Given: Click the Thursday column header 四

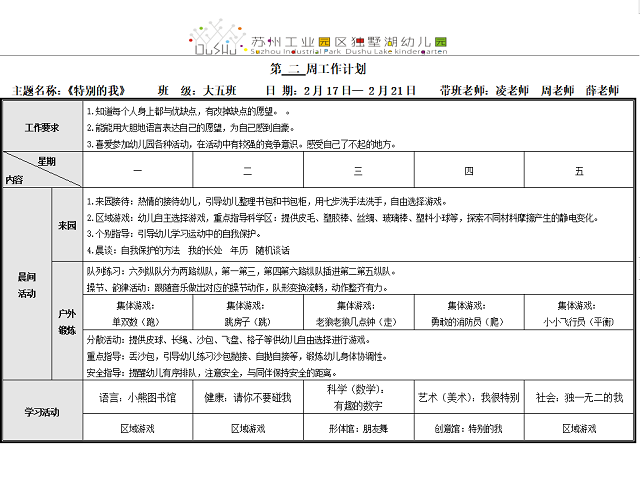Looking at the screenshot, I should [469, 170].
